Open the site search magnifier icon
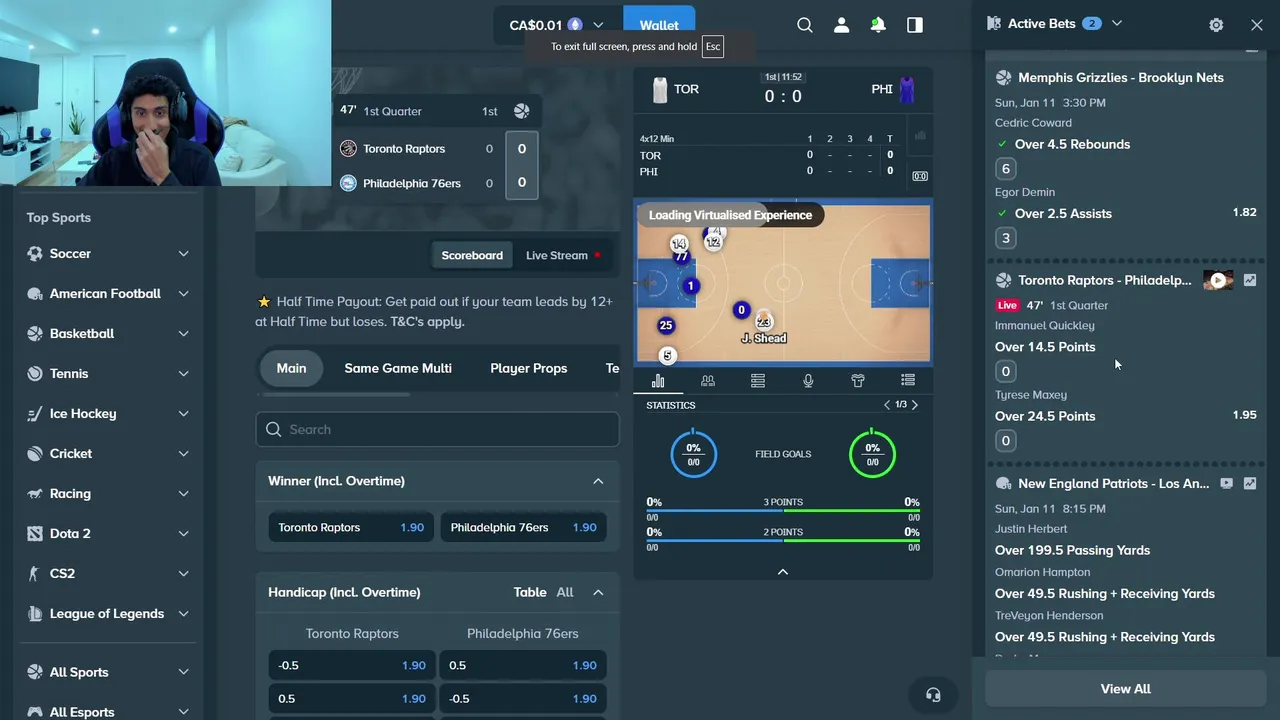This screenshot has height=720, width=1280. coord(805,25)
